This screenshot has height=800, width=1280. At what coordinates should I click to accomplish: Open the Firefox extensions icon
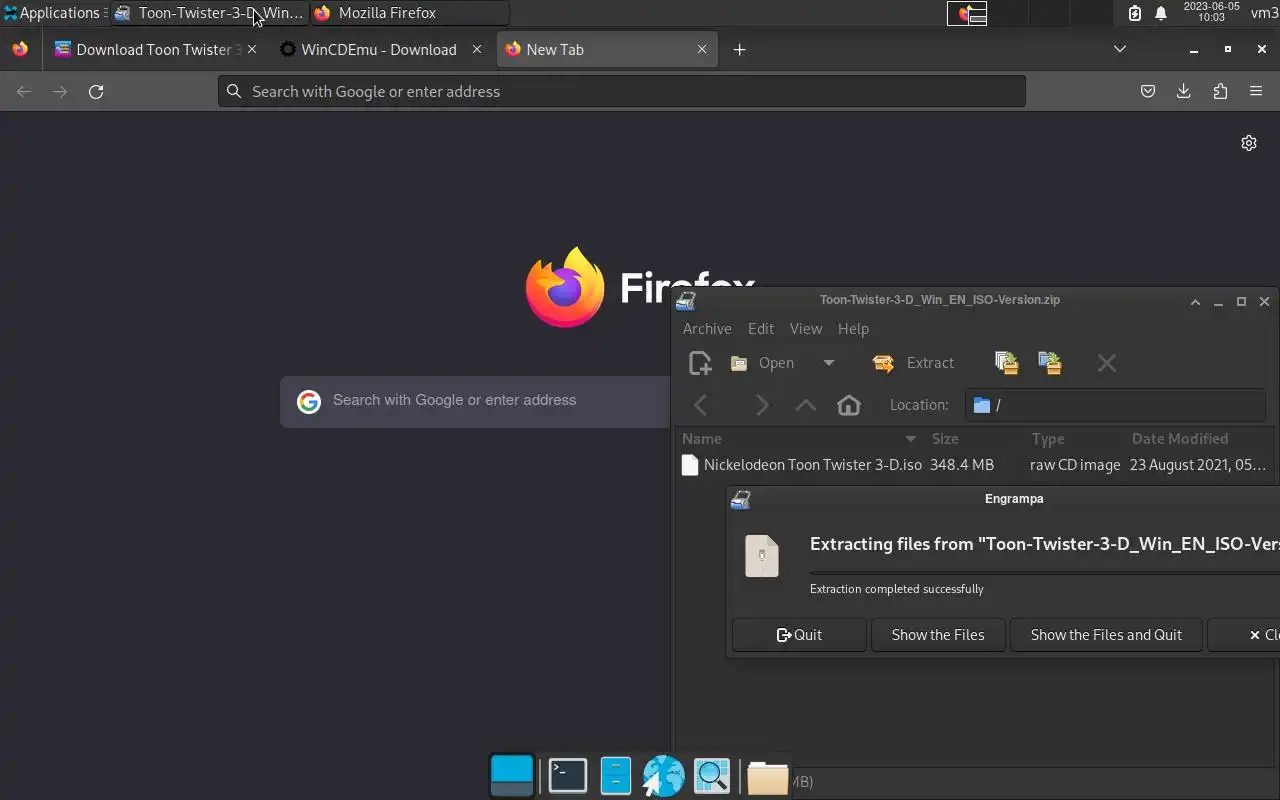[x=1220, y=91]
